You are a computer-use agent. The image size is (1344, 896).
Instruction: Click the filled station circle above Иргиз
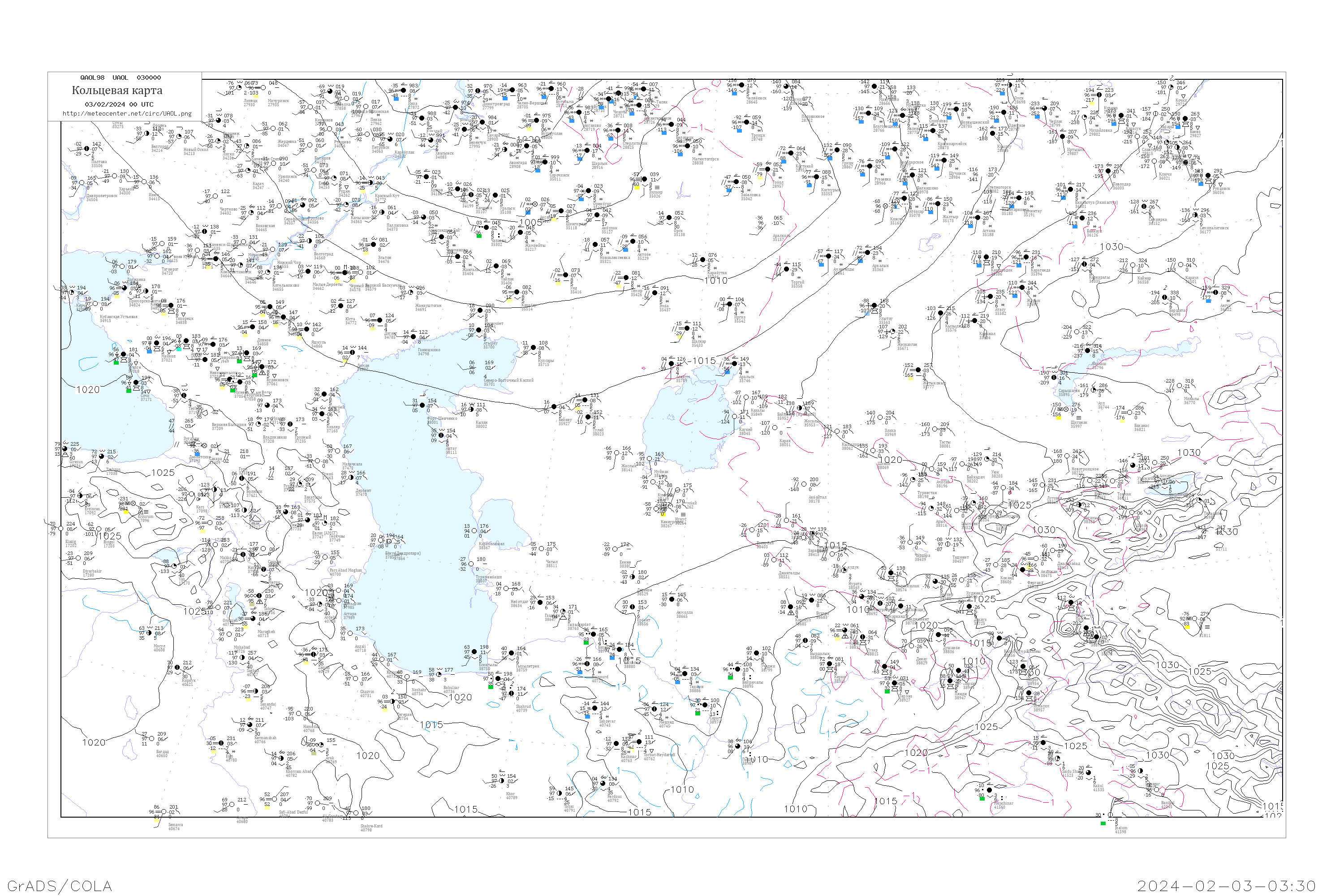tap(730, 304)
